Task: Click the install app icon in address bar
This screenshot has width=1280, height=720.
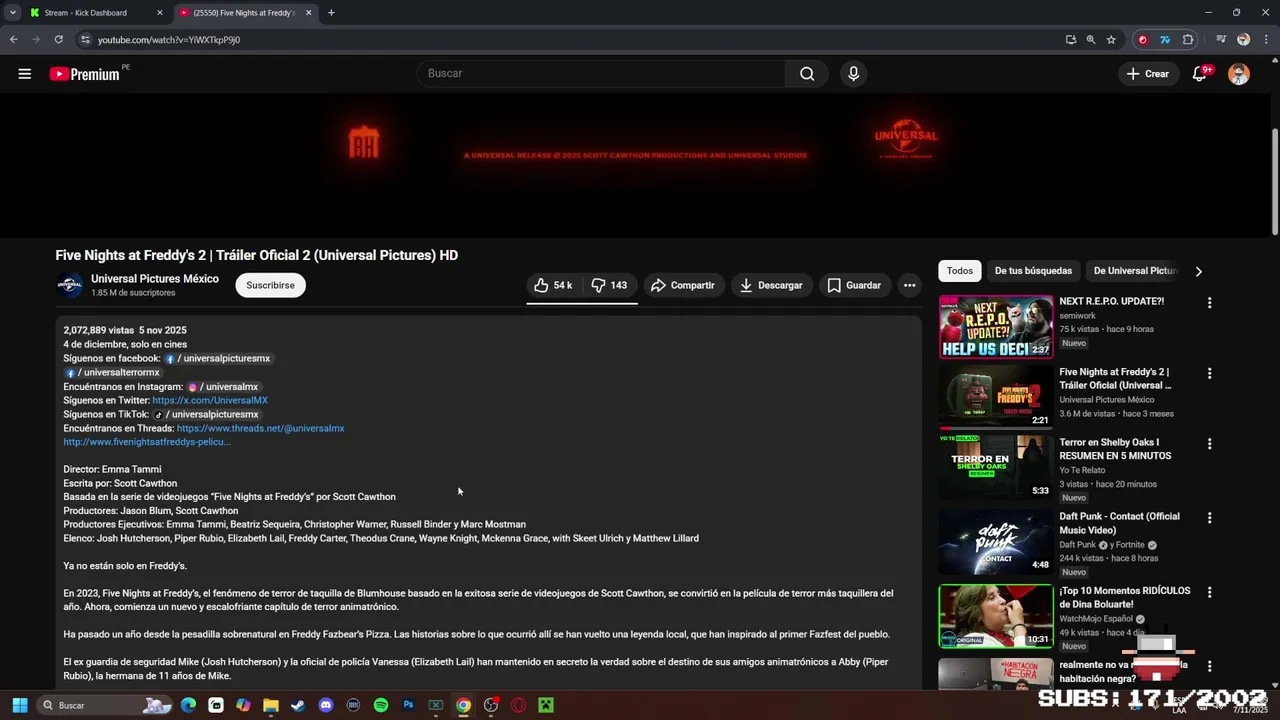Action: point(1071,40)
